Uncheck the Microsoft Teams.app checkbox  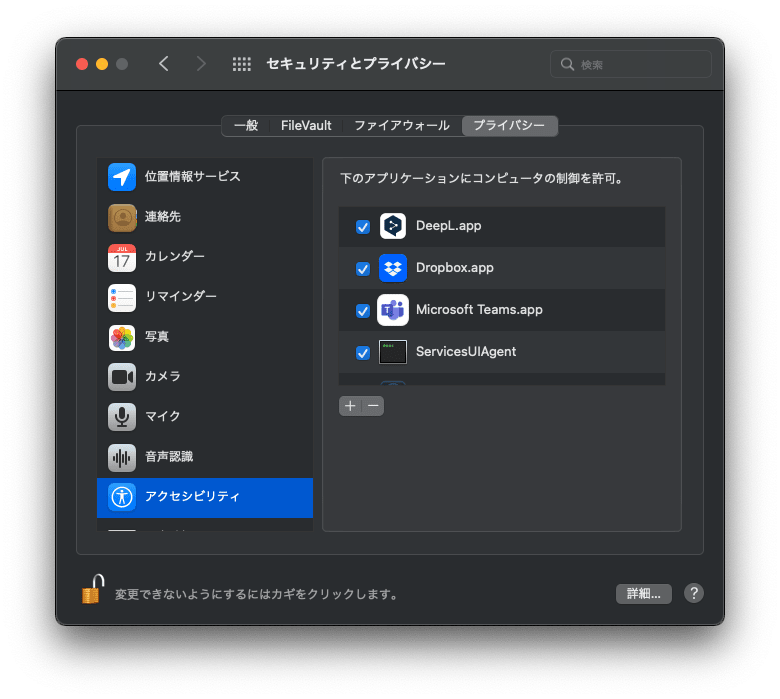363,311
